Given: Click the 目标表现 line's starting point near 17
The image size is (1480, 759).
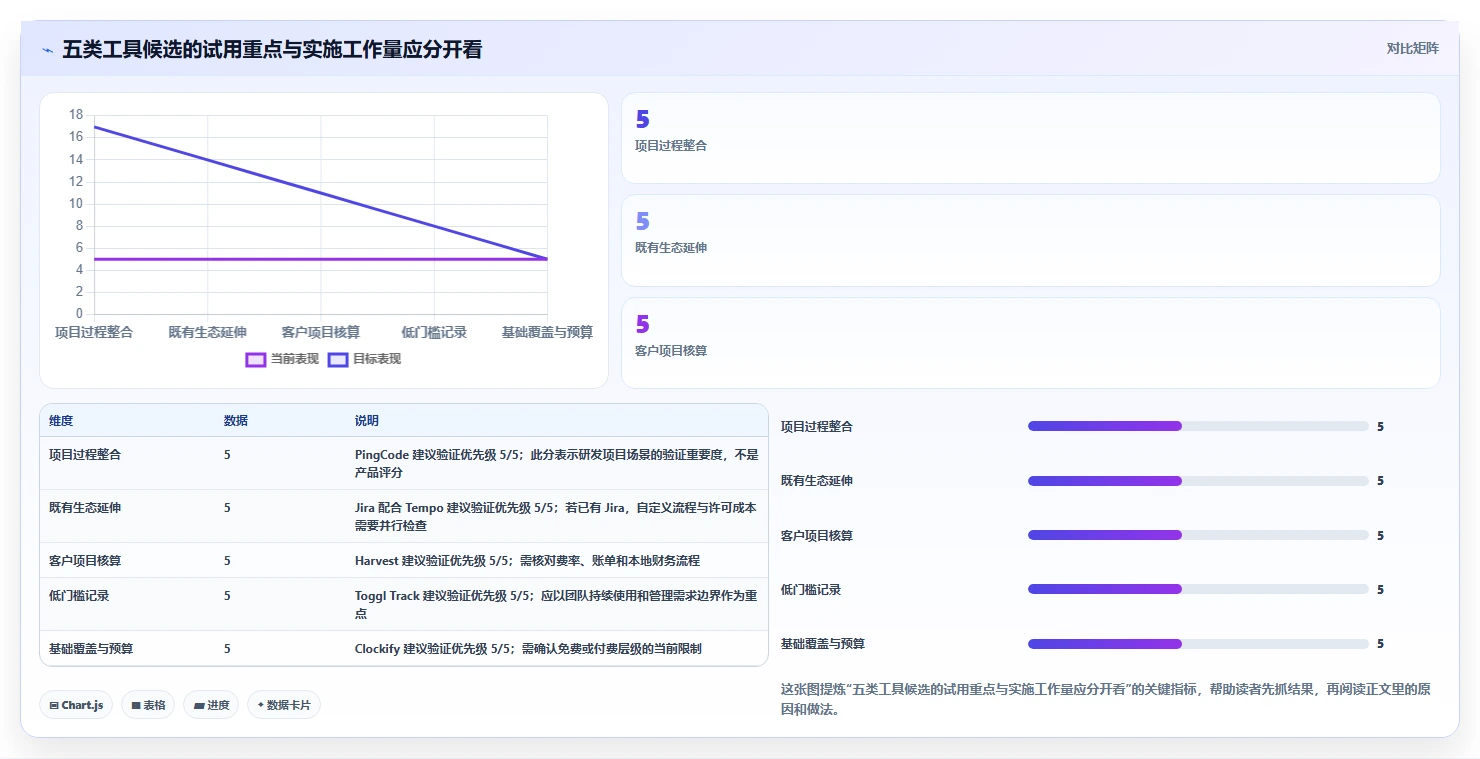Looking at the screenshot, I should 95,127.
